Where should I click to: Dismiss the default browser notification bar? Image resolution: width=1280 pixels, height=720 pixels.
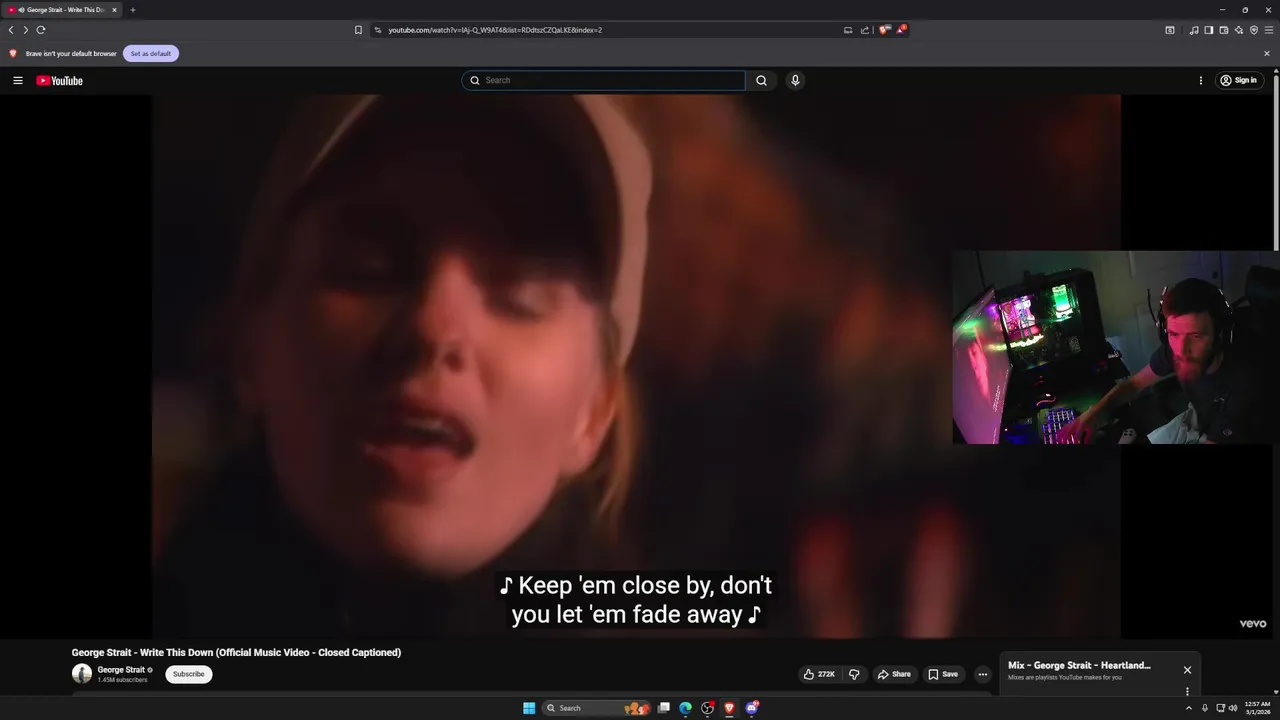[1267, 53]
